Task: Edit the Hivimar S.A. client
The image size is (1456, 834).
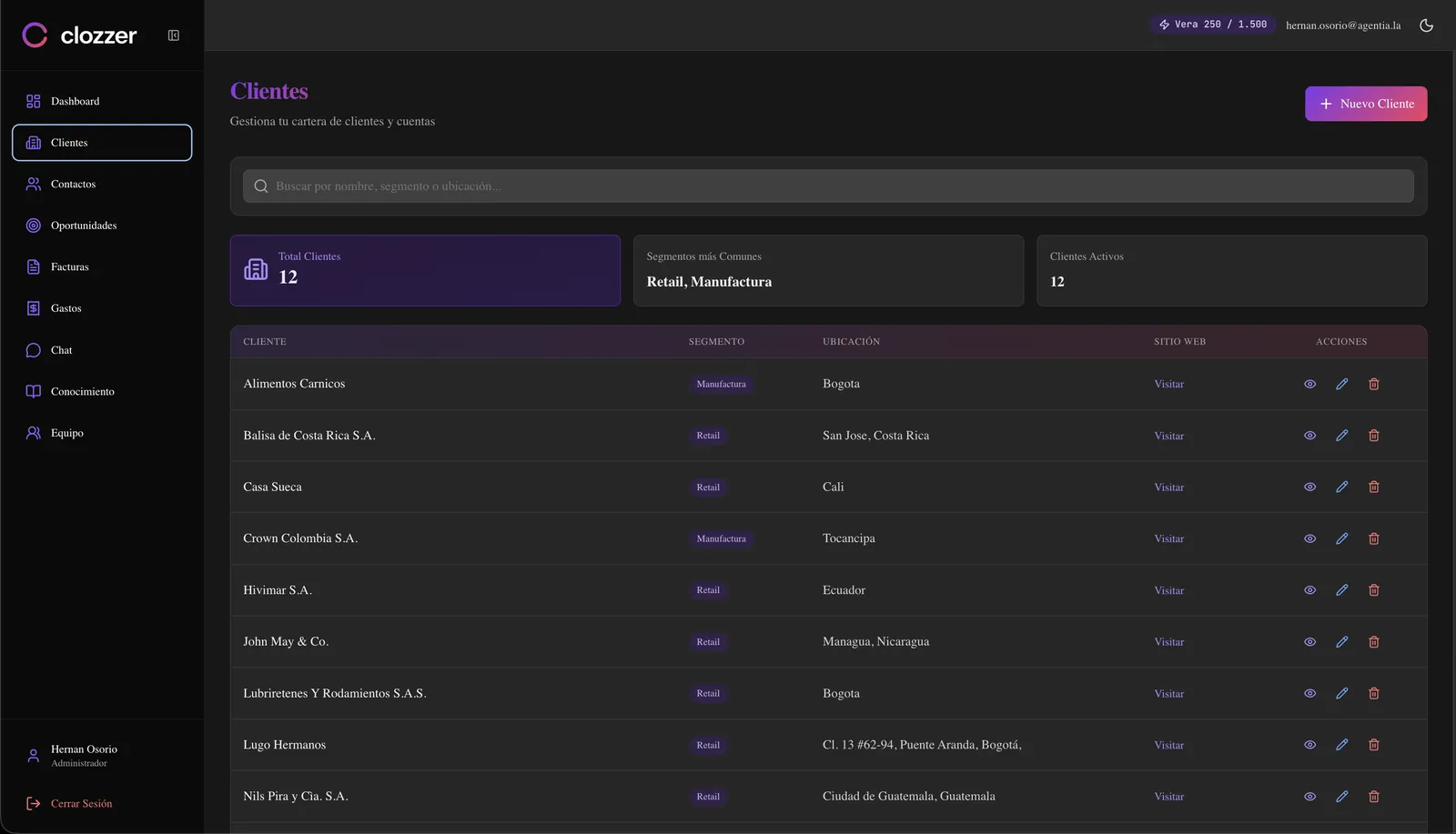Action: pyautogui.click(x=1341, y=590)
